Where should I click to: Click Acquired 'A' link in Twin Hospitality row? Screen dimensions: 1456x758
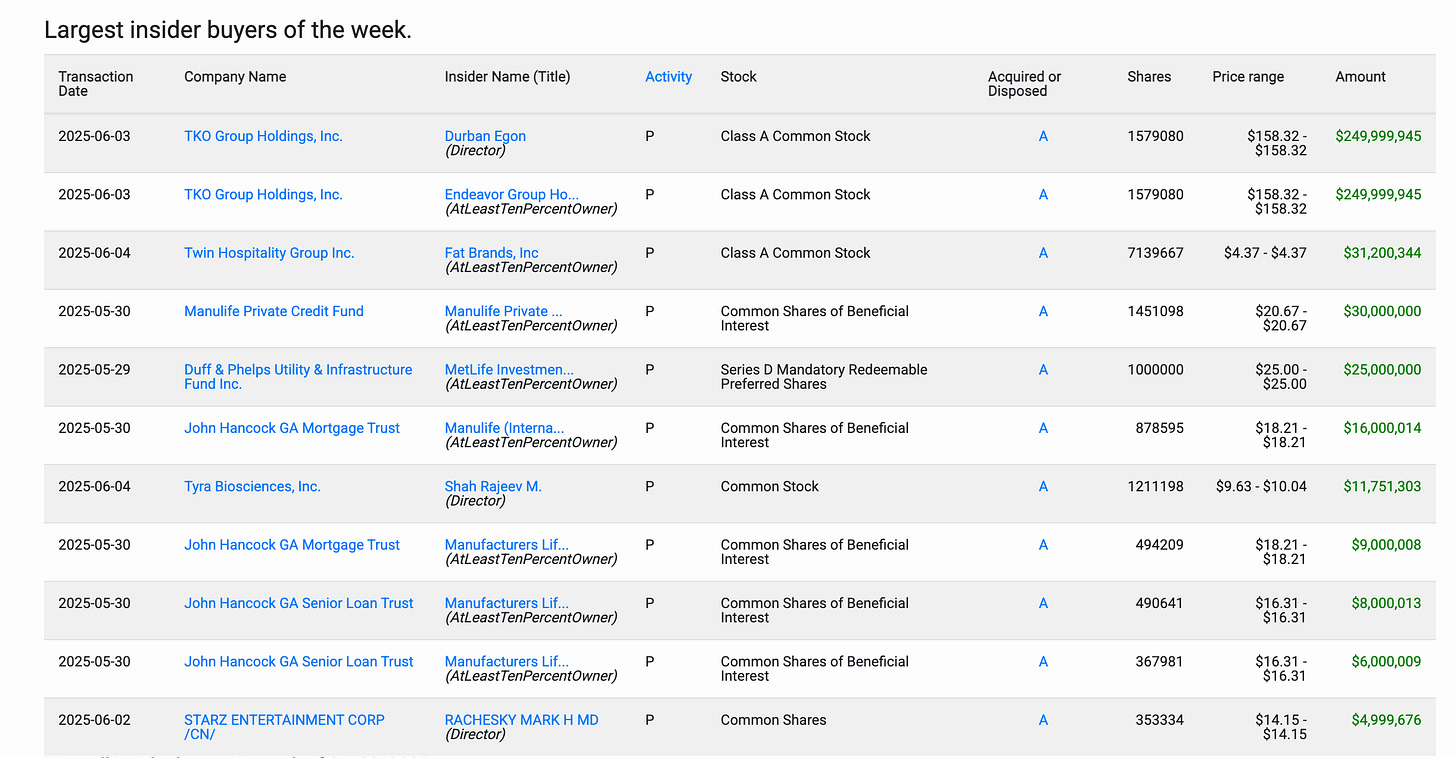1043,253
